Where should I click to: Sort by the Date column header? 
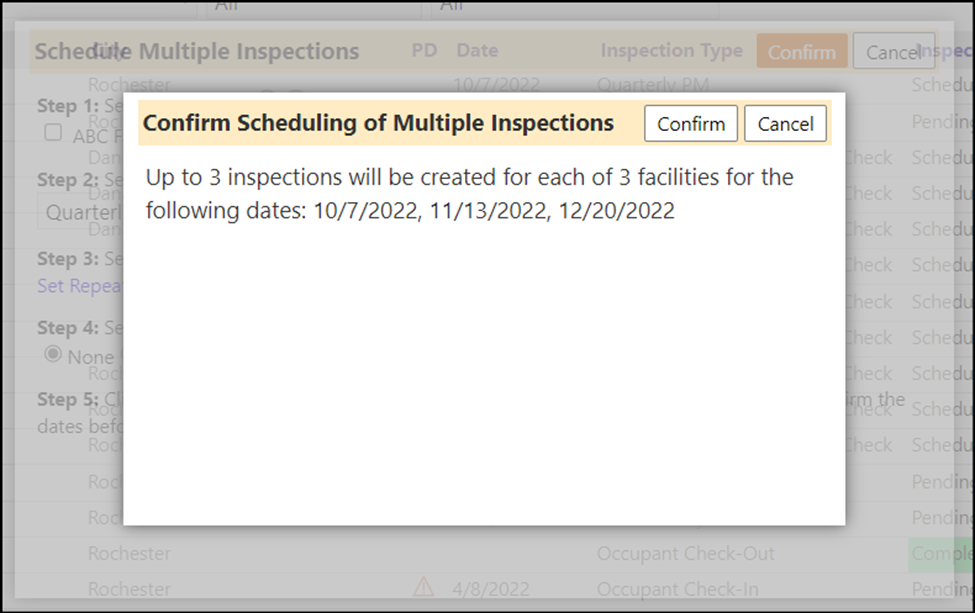(477, 50)
